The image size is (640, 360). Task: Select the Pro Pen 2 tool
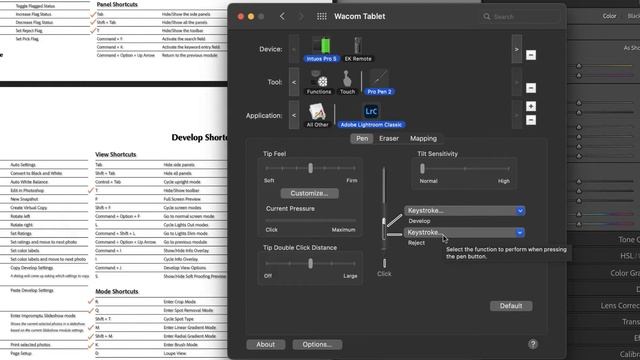[379, 82]
